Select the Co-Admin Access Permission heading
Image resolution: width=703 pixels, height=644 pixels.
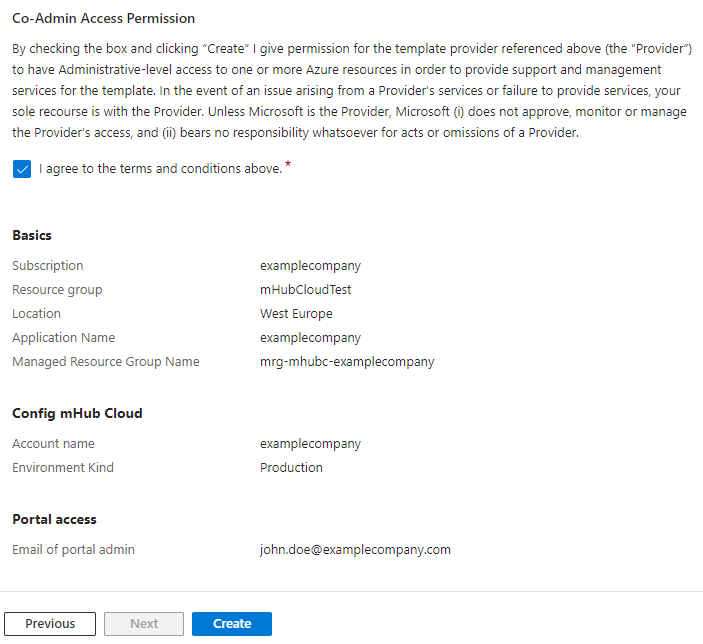tap(104, 18)
